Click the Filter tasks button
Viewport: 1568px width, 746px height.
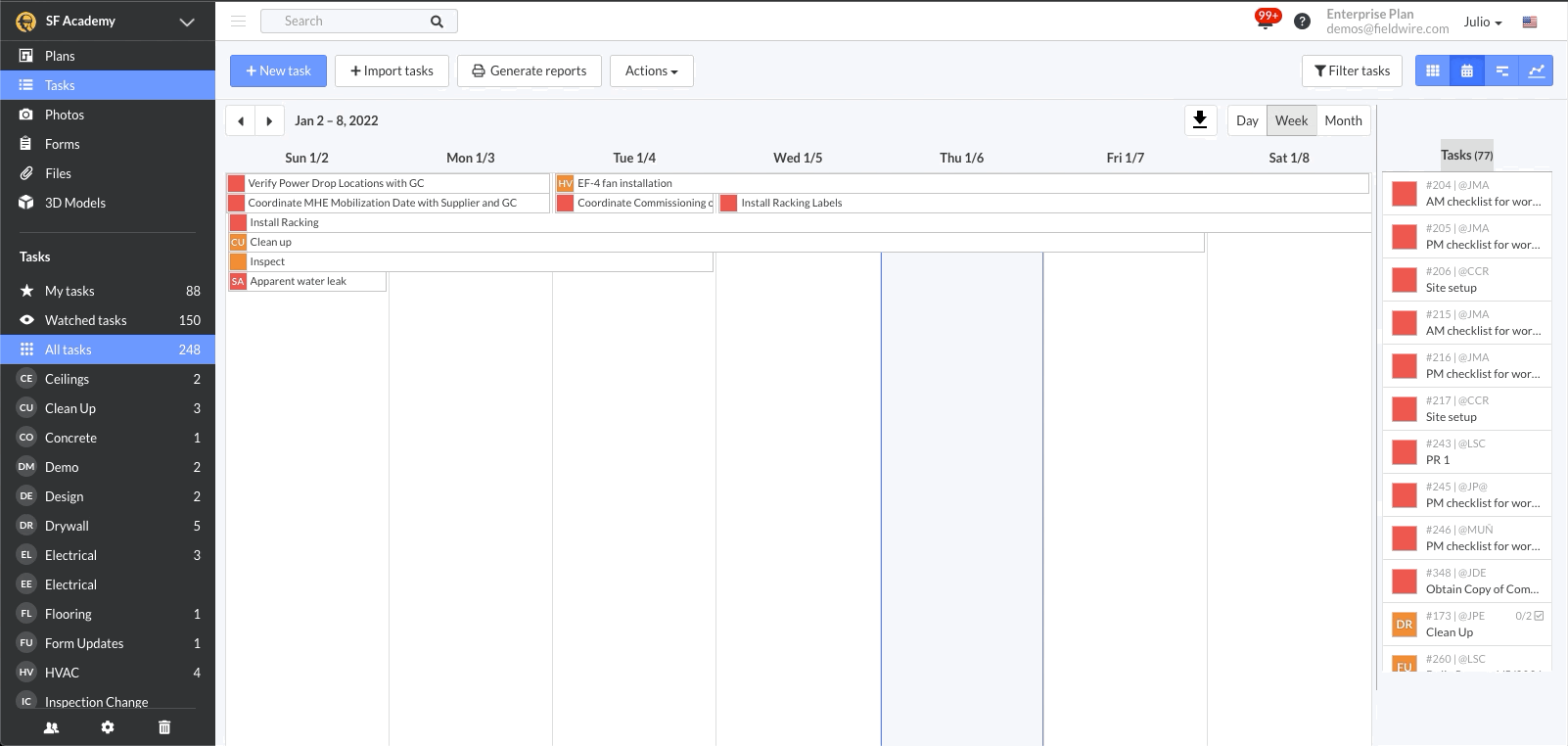[1352, 70]
